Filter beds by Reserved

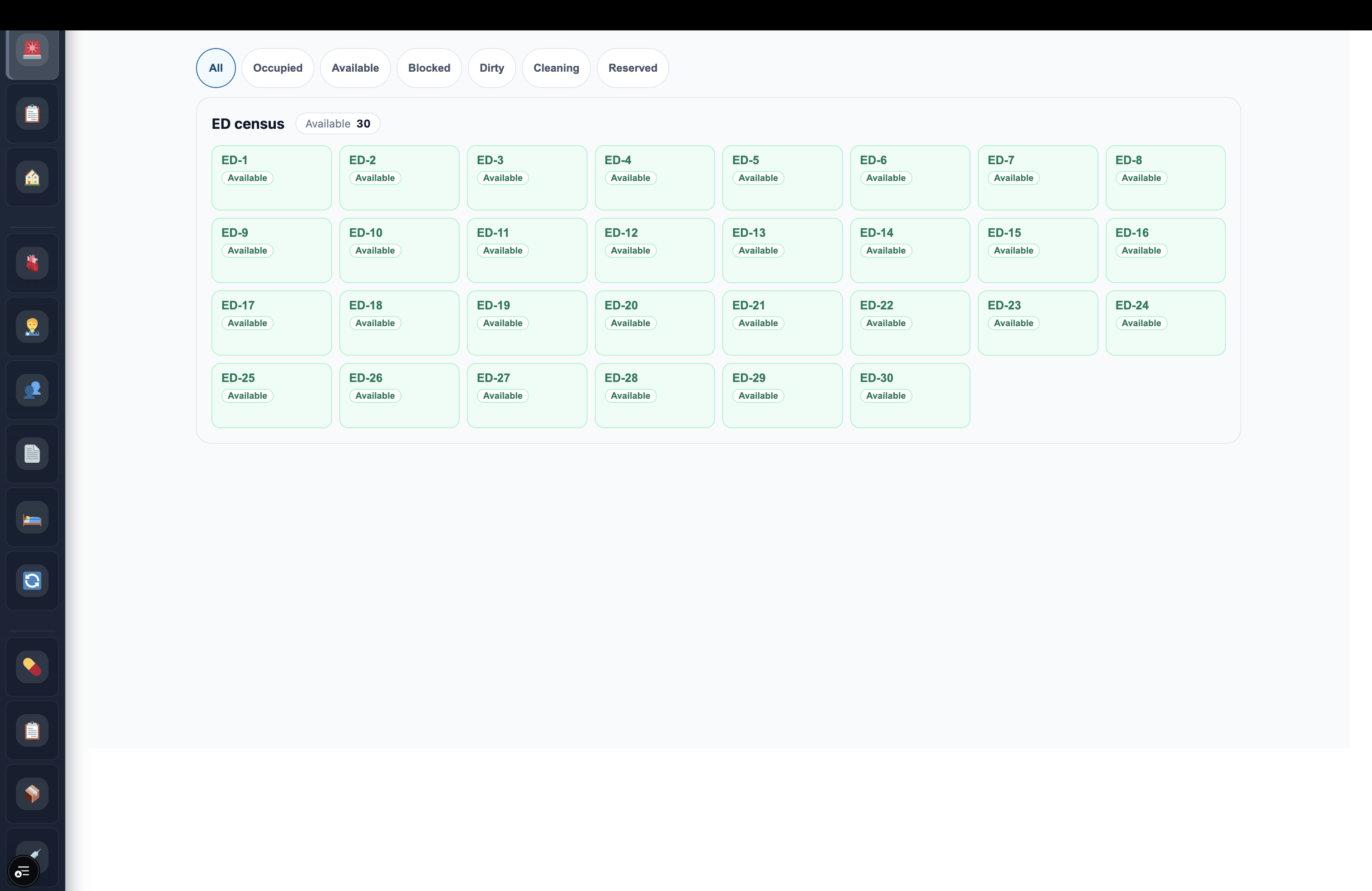click(x=633, y=68)
